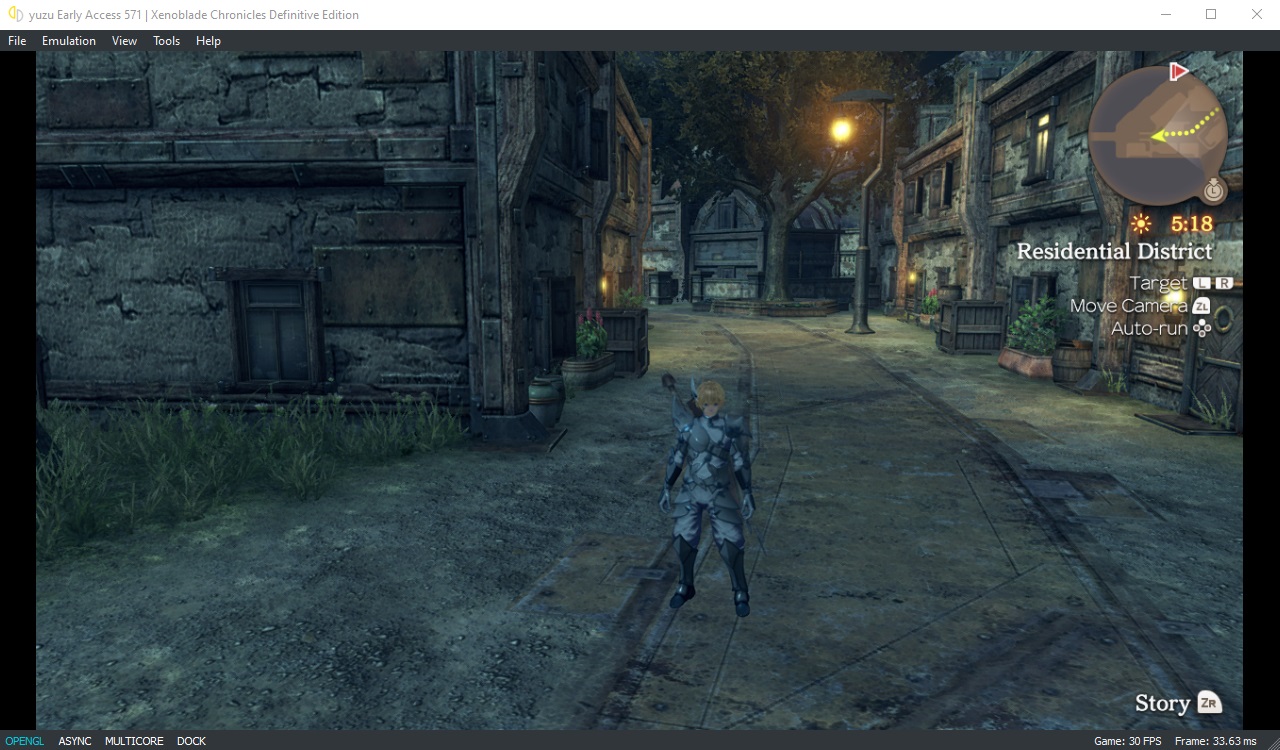1280x750 pixels.
Task: Click the Move Camera prompt text
Action: (1129, 306)
